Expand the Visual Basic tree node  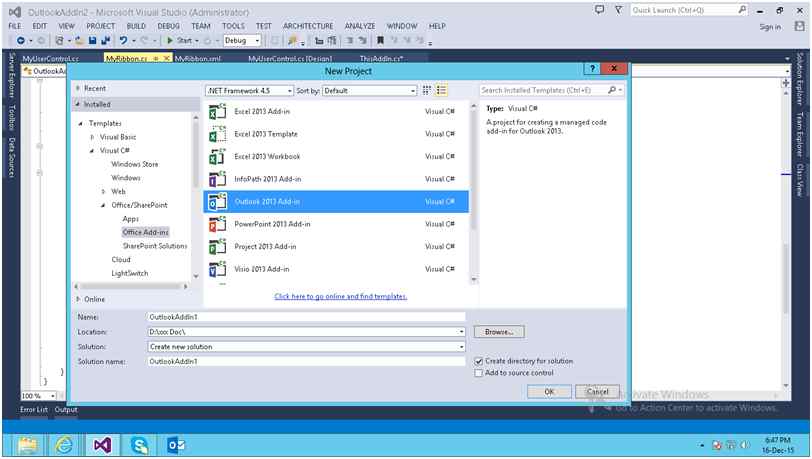click(x=92, y=137)
